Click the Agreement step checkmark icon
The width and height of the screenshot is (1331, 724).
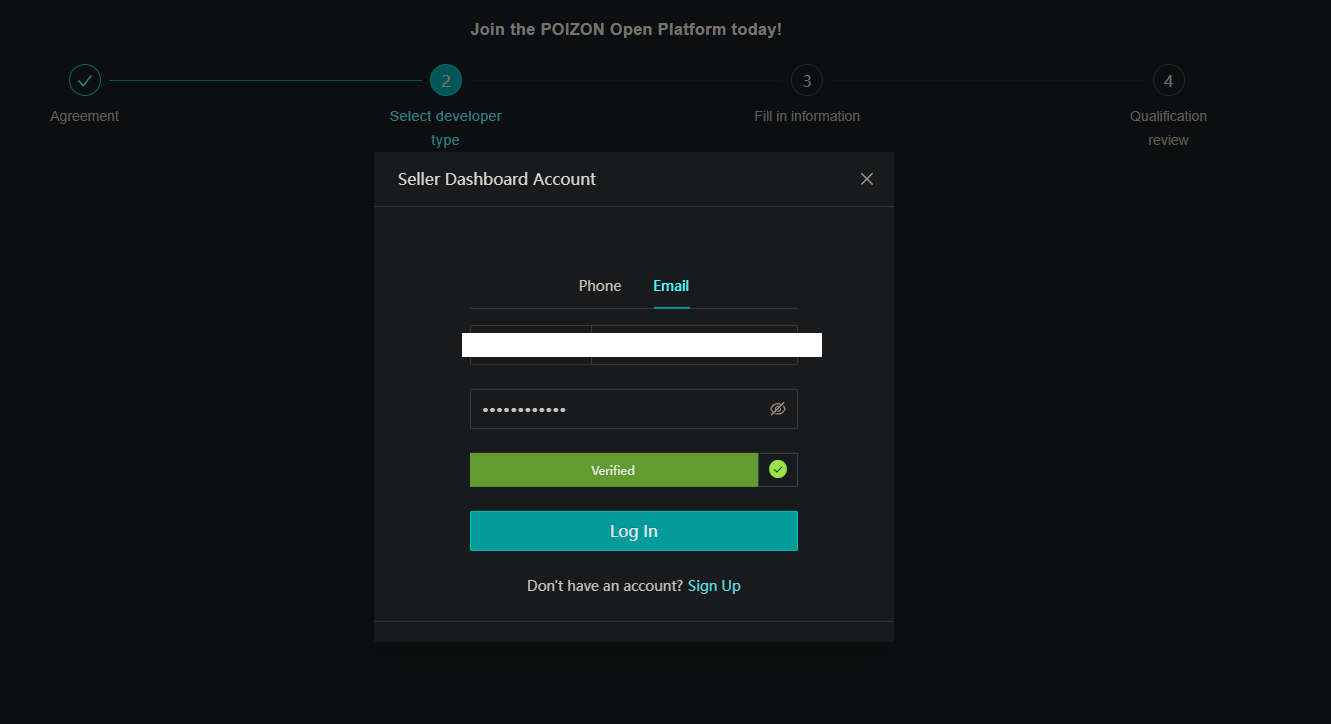[x=85, y=80]
